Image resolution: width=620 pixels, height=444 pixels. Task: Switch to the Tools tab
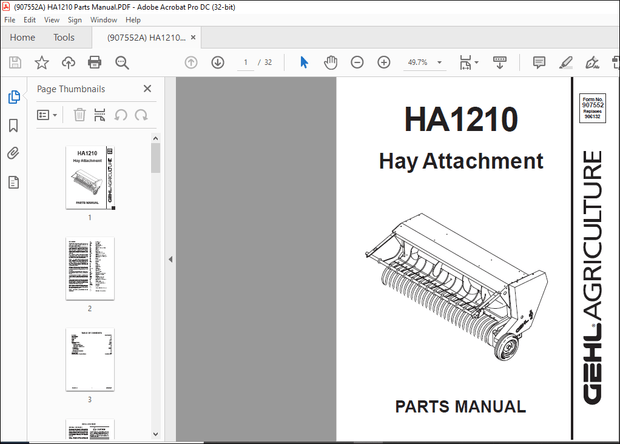tap(63, 37)
